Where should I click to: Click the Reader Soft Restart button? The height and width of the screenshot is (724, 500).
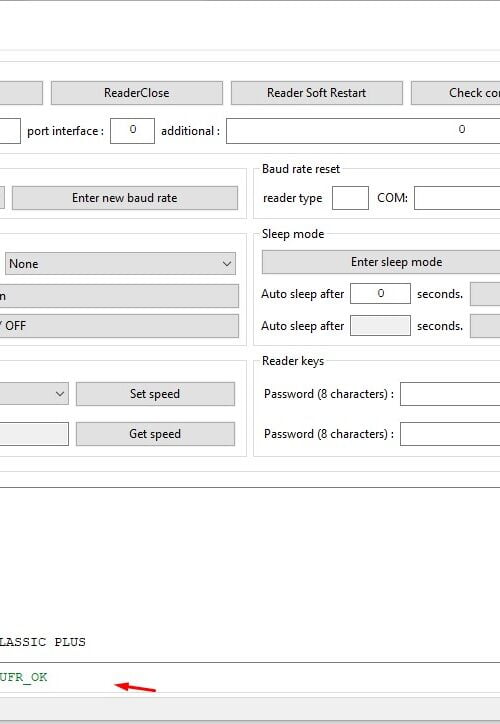(x=317, y=93)
